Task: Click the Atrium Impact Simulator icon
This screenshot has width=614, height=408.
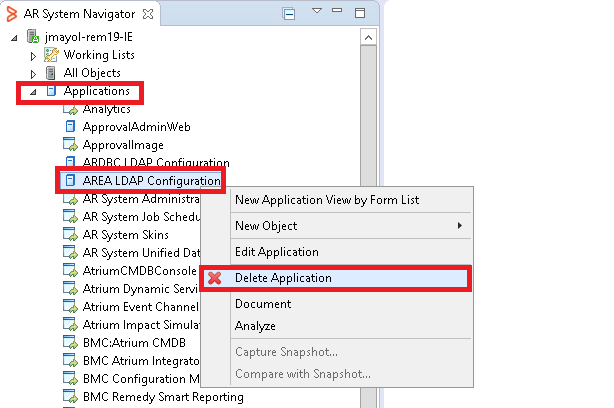Action: pyautogui.click(x=70, y=324)
